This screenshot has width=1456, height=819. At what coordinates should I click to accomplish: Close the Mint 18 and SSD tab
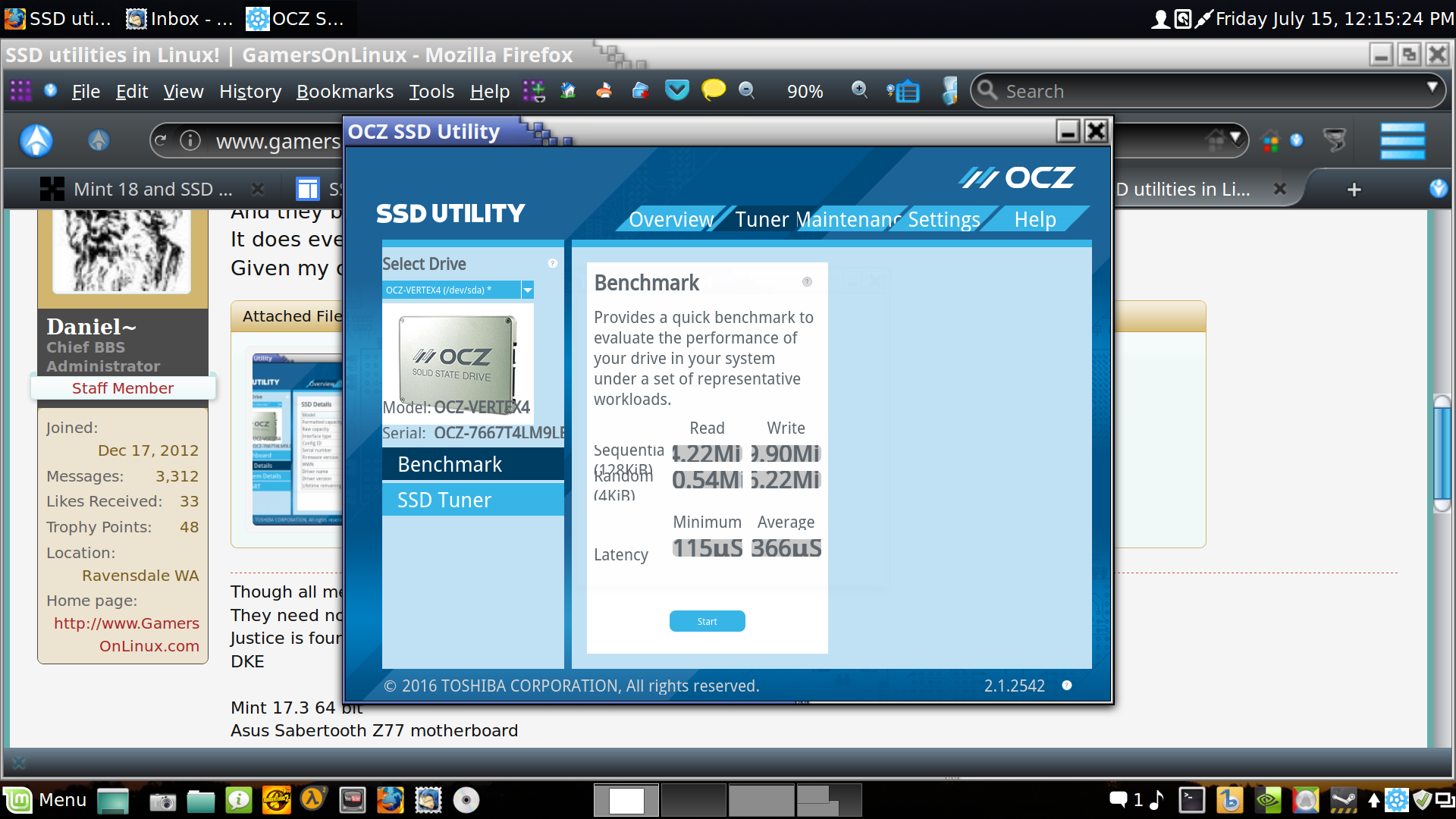(258, 189)
